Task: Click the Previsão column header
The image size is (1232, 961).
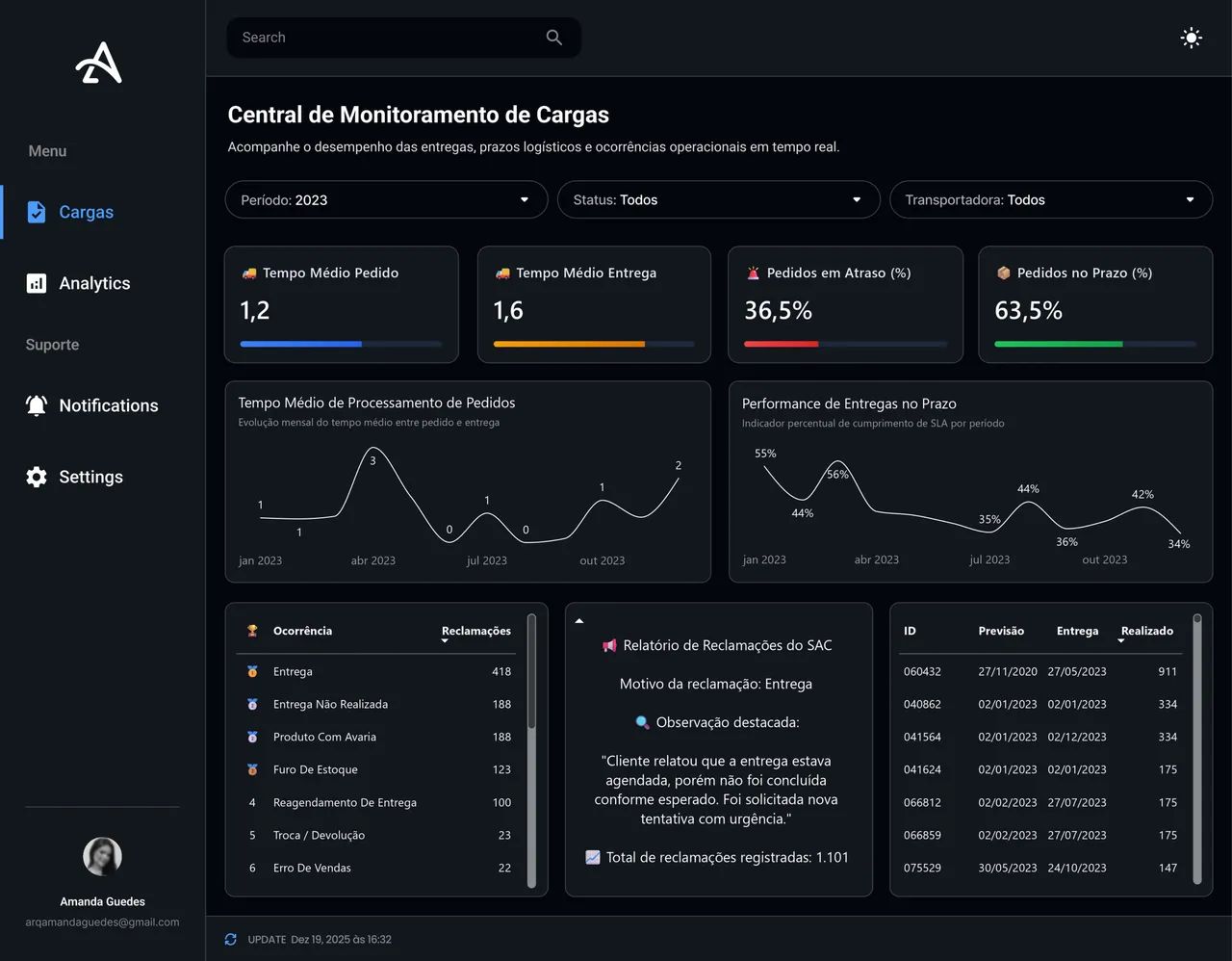Action: pos(1001,631)
